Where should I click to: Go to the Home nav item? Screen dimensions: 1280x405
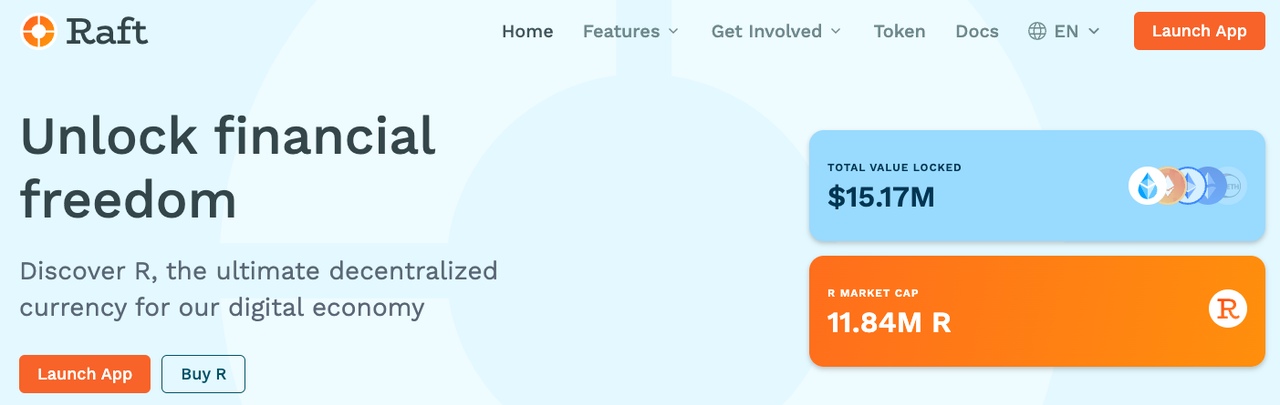pyautogui.click(x=527, y=31)
